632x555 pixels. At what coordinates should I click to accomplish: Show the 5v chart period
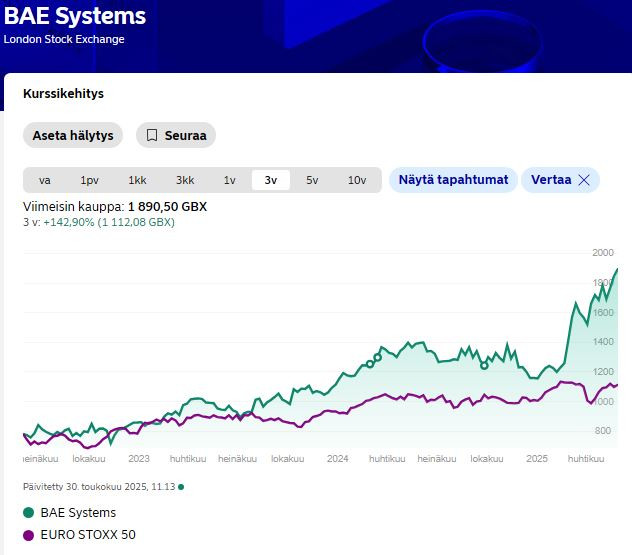[x=312, y=180]
